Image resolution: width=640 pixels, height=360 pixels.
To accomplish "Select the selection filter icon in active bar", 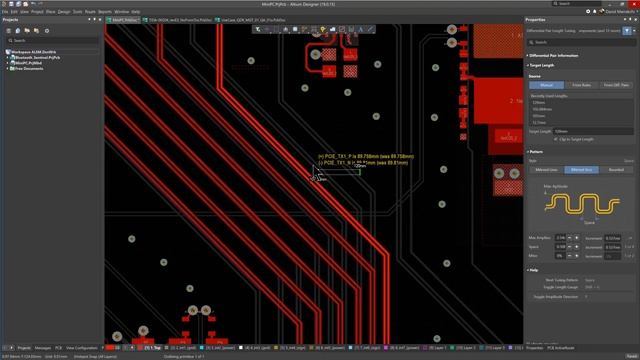I will point(258,29).
